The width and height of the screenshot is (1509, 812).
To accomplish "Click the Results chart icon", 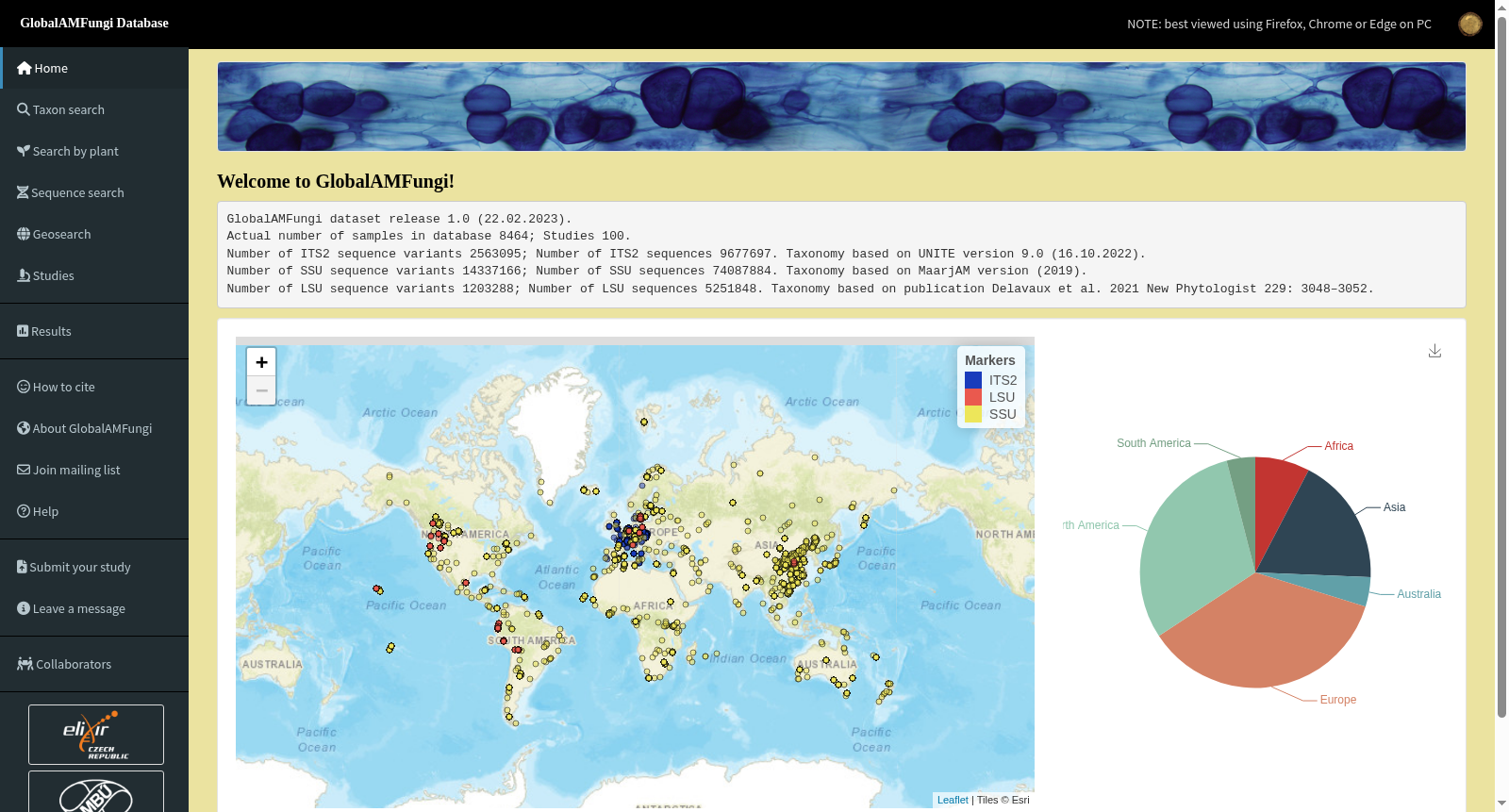I will point(23,331).
